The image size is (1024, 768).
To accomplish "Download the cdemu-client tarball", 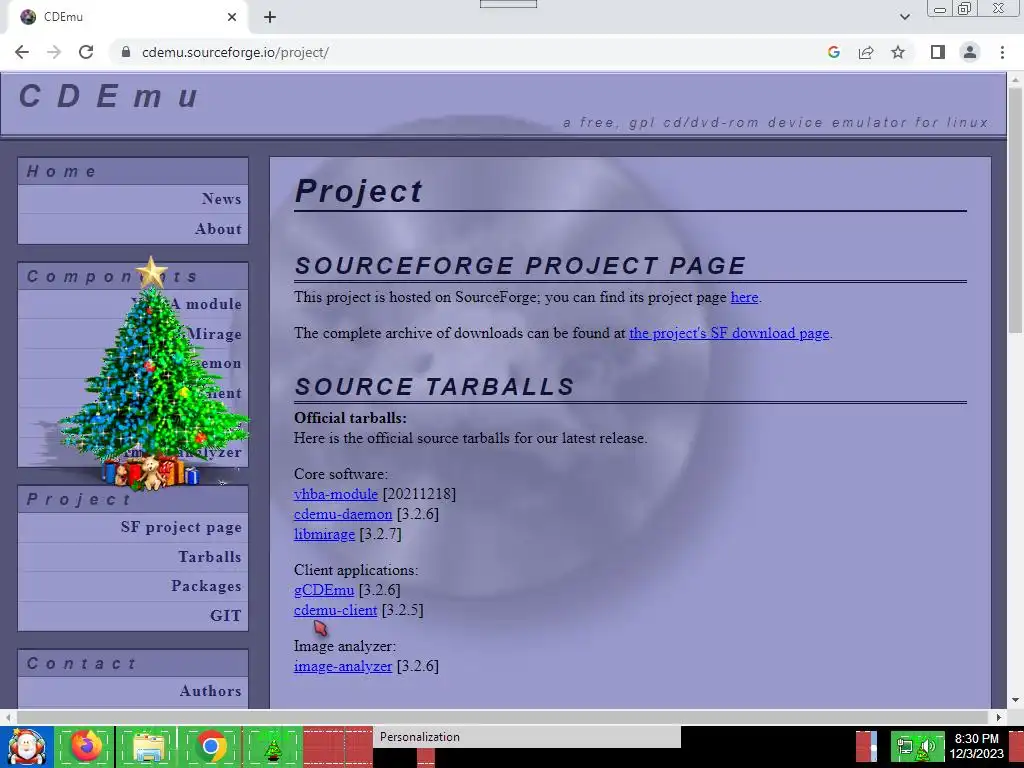I will [x=335, y=610].
